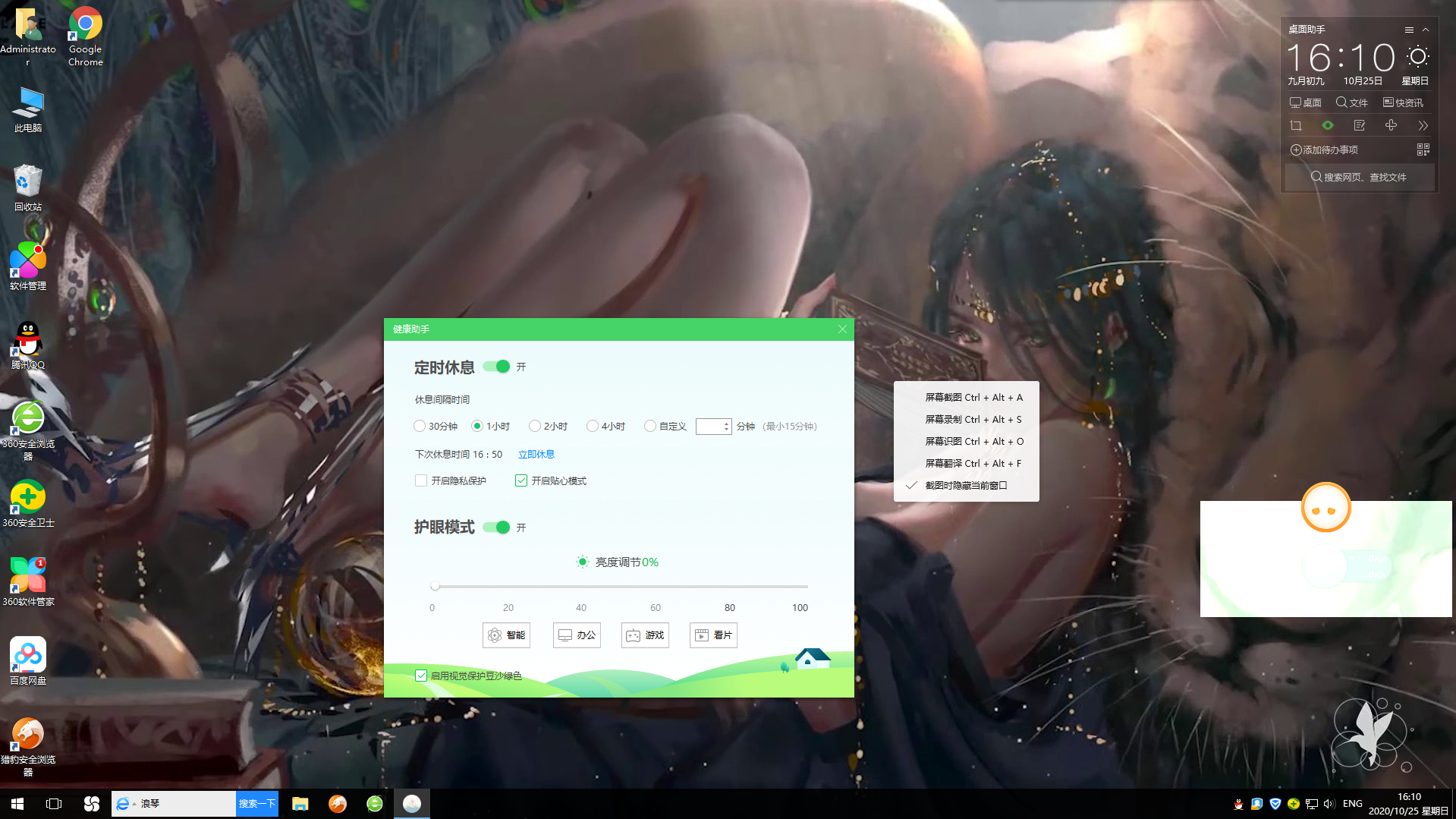Image resolution: width=1456 pixels, height=819 pixels.
Task: Click the 桌面 button in 桌面助手
Action: click(x=1305, y=102)
